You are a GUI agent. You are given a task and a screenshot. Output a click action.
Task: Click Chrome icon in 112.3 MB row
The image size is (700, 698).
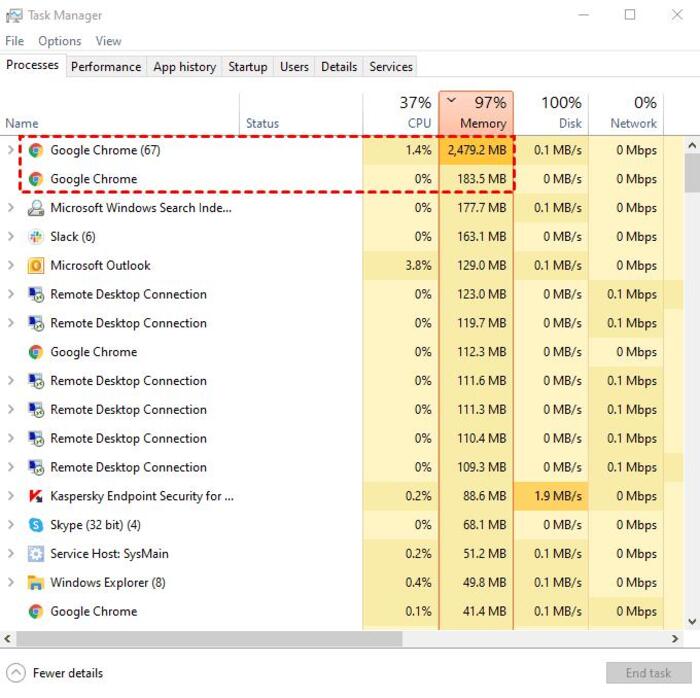[x=36, y=352]
